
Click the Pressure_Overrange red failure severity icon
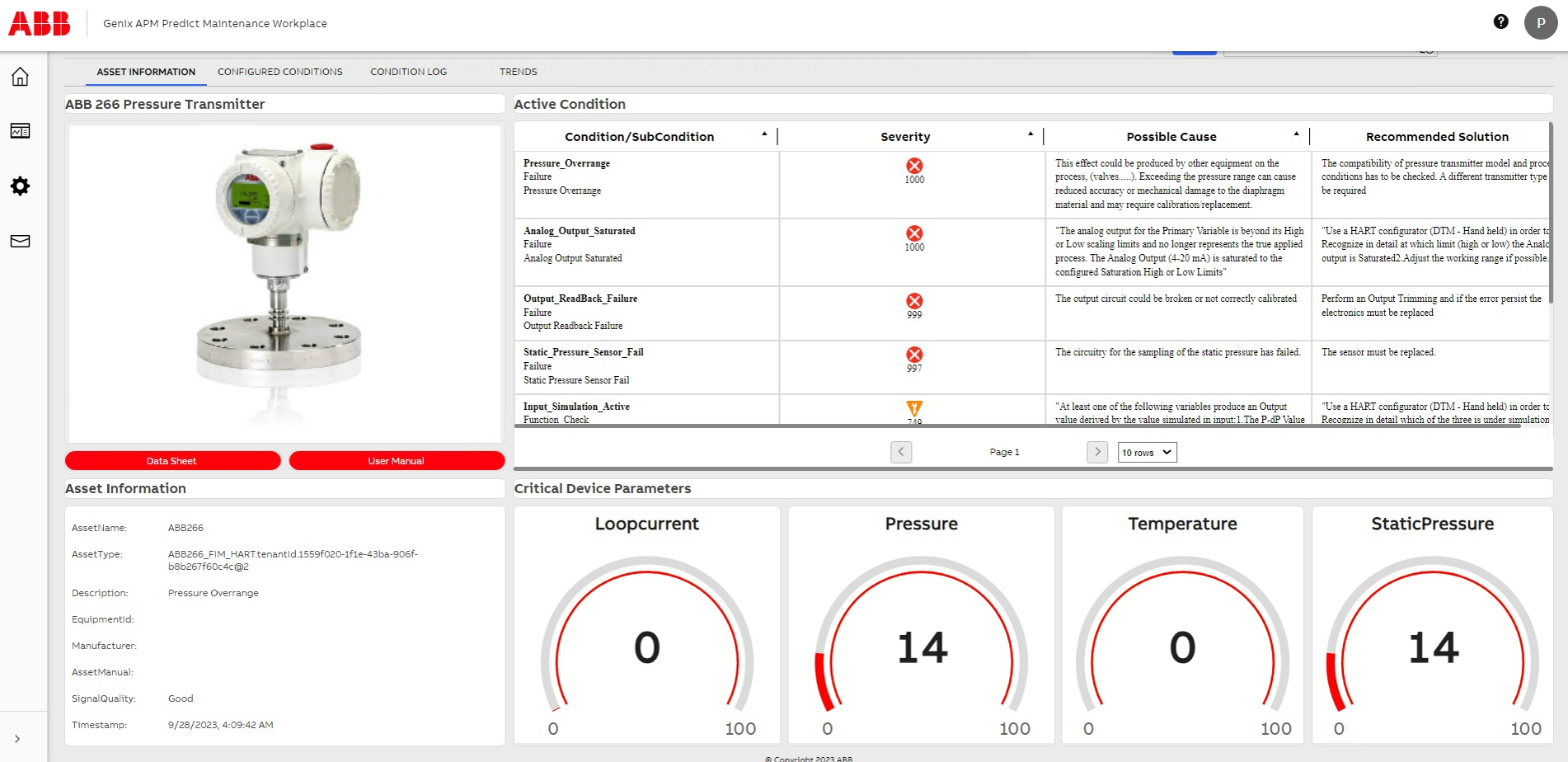click(914, 166)
